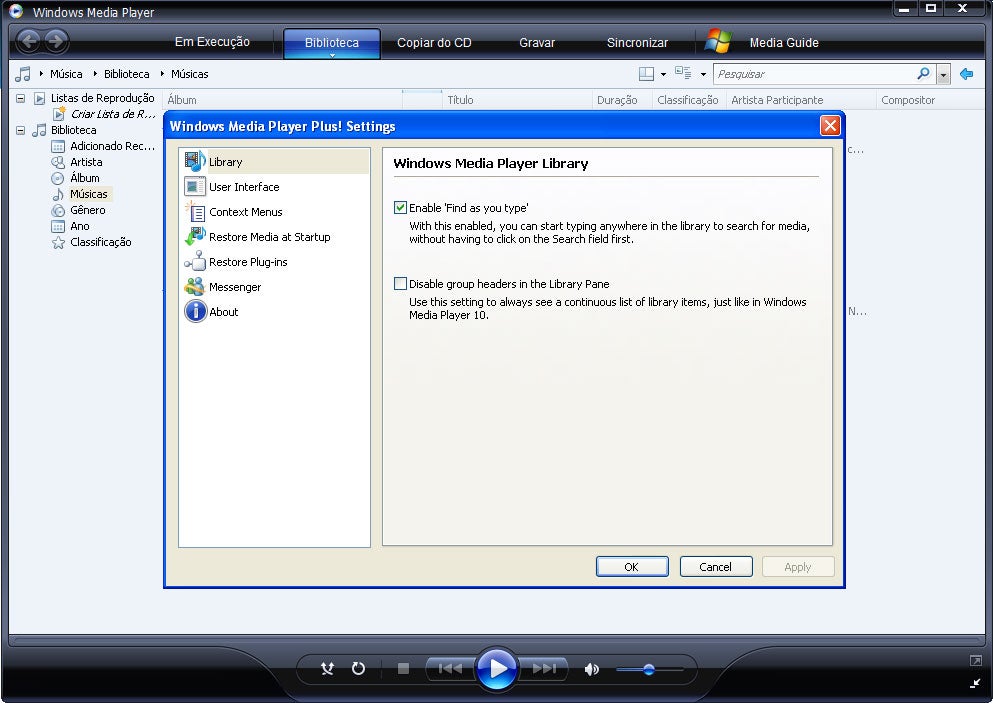993x703 pixels.
Task: Click the blue return arrow beside search
Action: [x=966, y=74]
